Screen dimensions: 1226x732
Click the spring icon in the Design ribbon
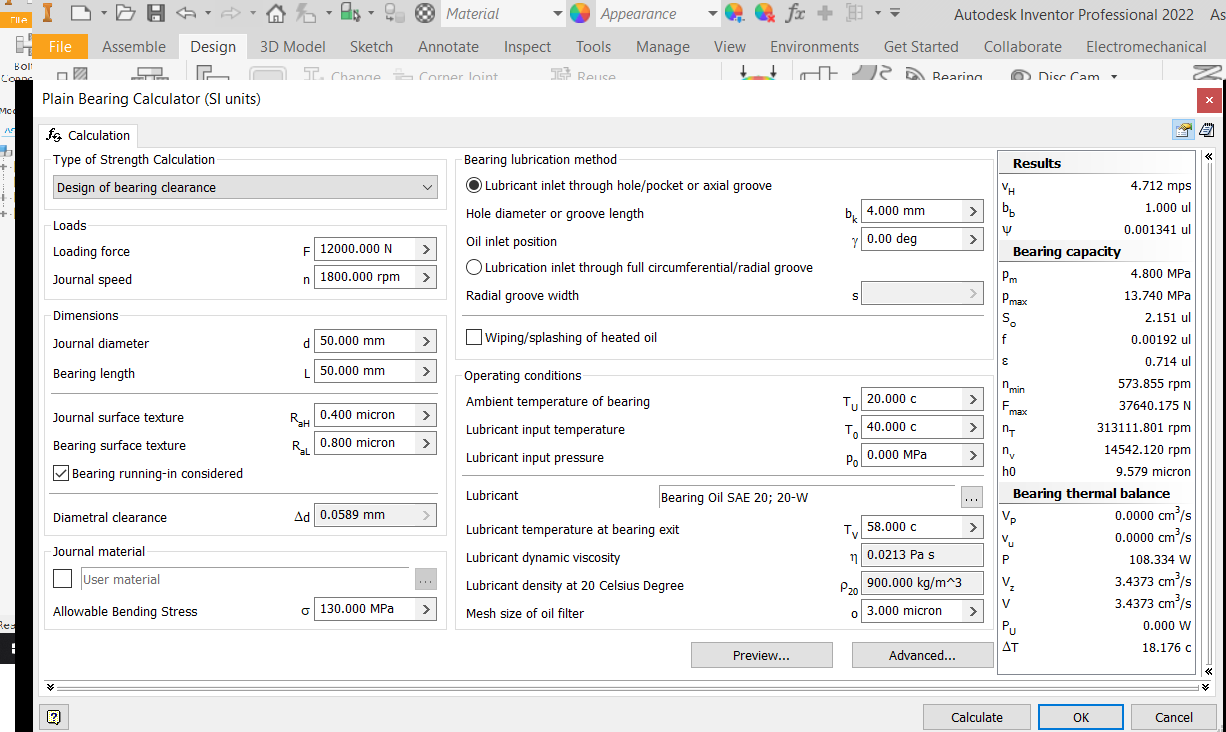tap(1208, 74)
